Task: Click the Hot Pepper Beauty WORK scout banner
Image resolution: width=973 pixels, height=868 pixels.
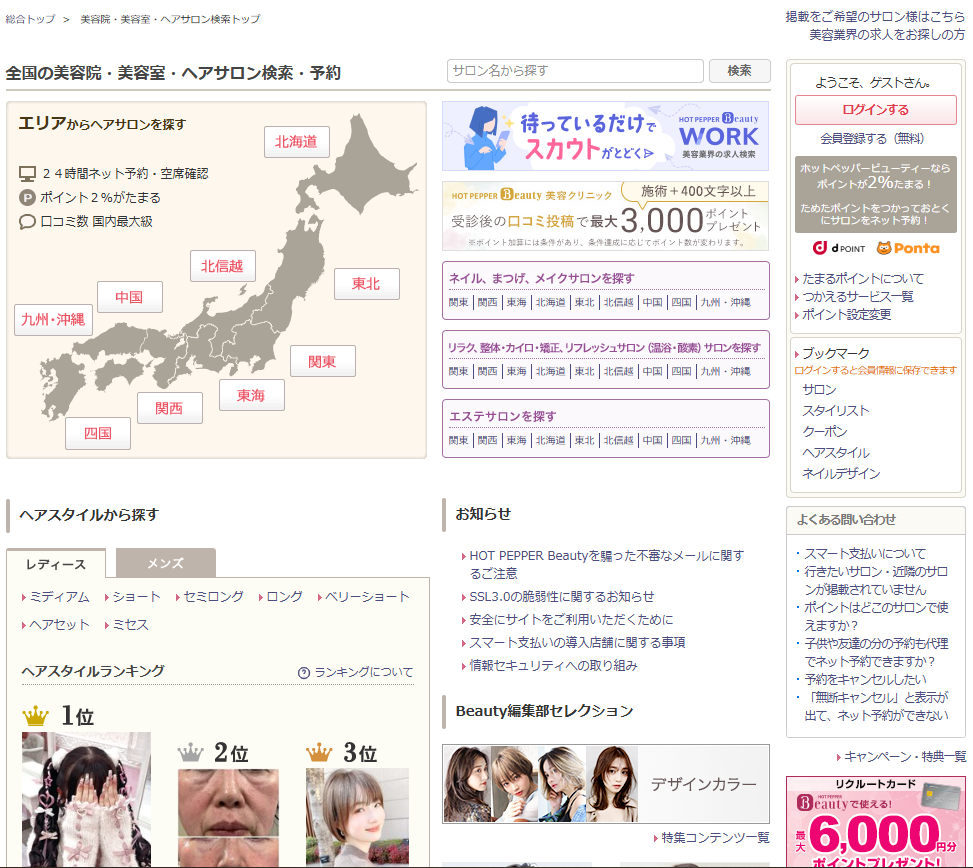Action: pos(605,136)
